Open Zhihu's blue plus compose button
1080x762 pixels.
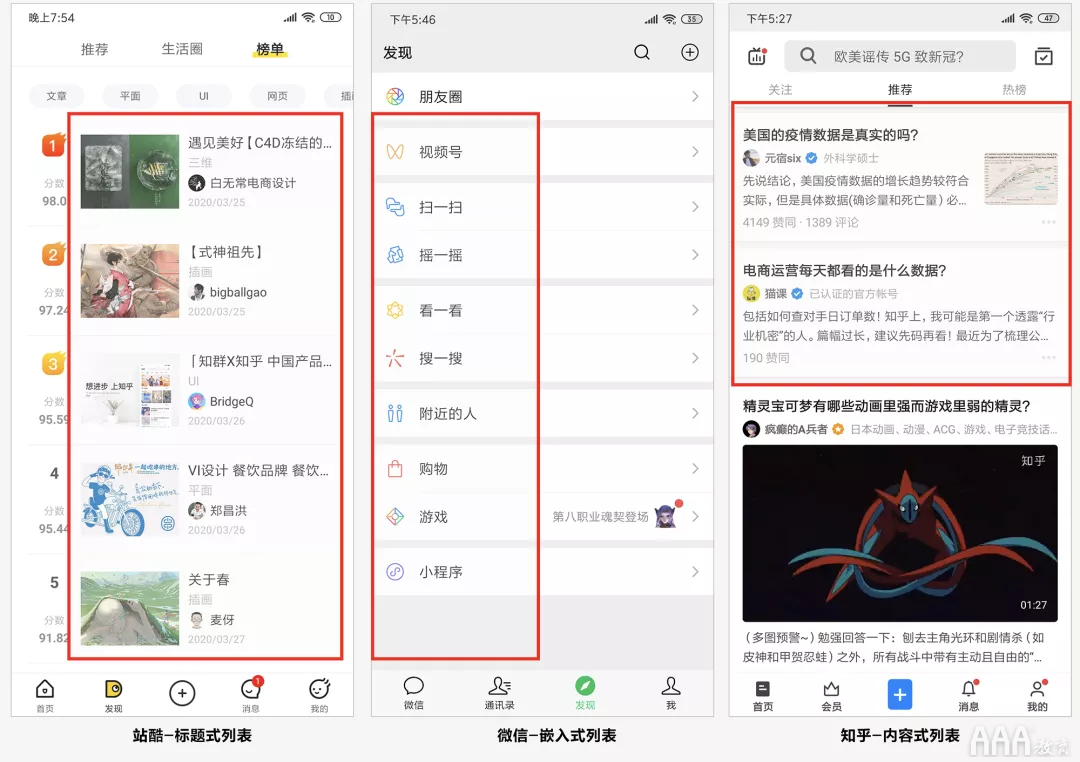899,694
